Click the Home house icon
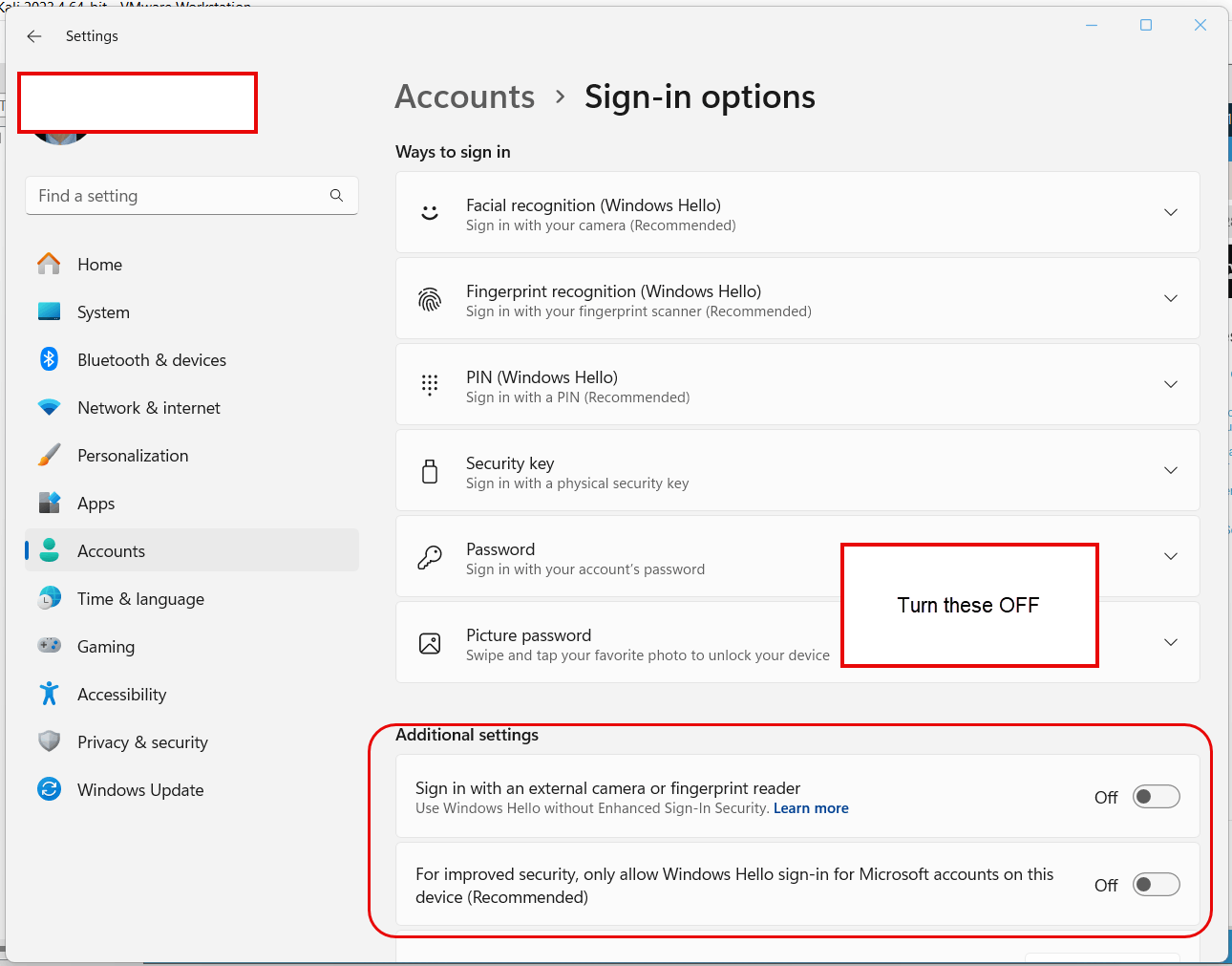Image resolution: width=1232 pixels, height=966 pixels. point(49,264)
